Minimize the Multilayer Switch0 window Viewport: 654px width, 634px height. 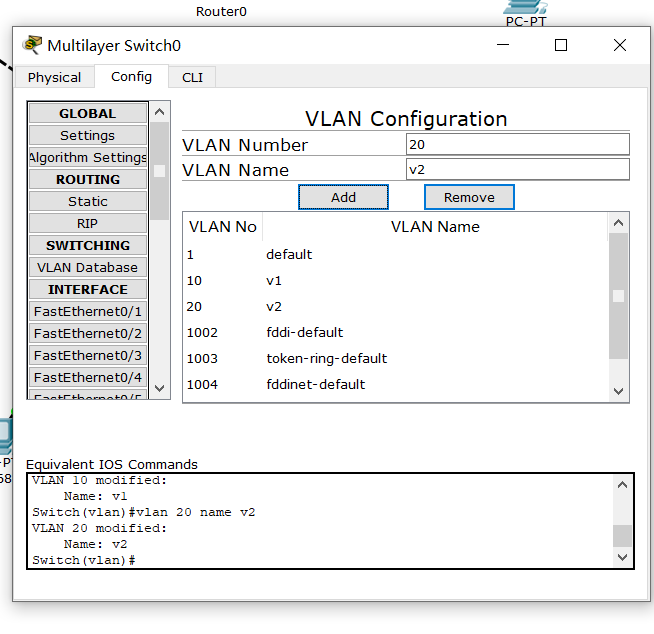503,45
